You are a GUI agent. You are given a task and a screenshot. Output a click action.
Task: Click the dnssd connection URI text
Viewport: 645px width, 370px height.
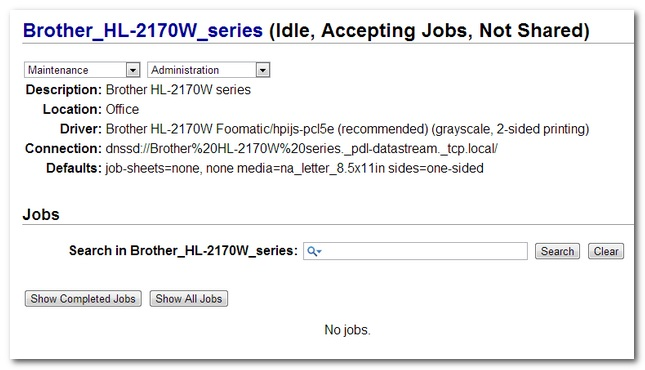tap(302, 149)
